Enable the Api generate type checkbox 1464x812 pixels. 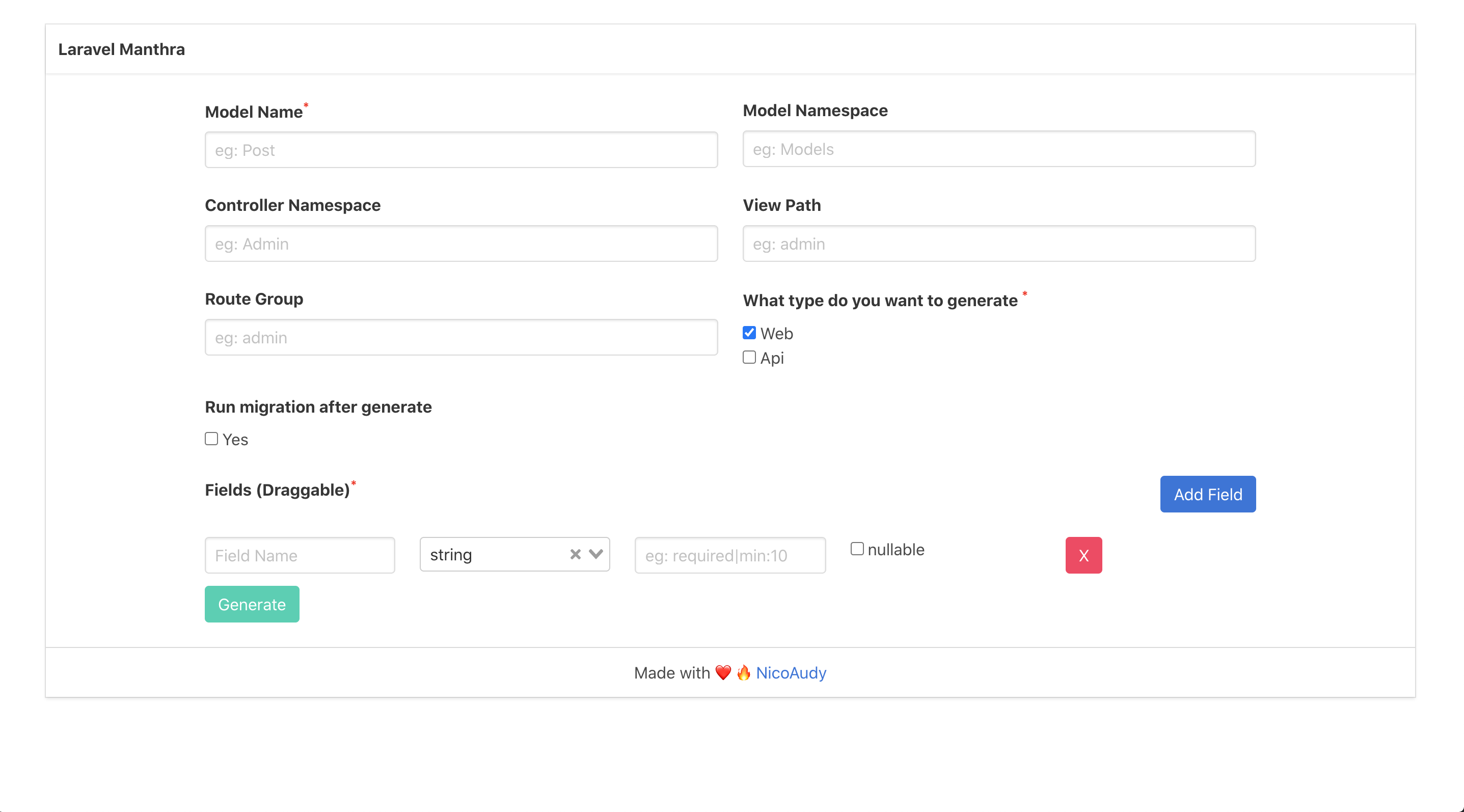coord(749,358)
